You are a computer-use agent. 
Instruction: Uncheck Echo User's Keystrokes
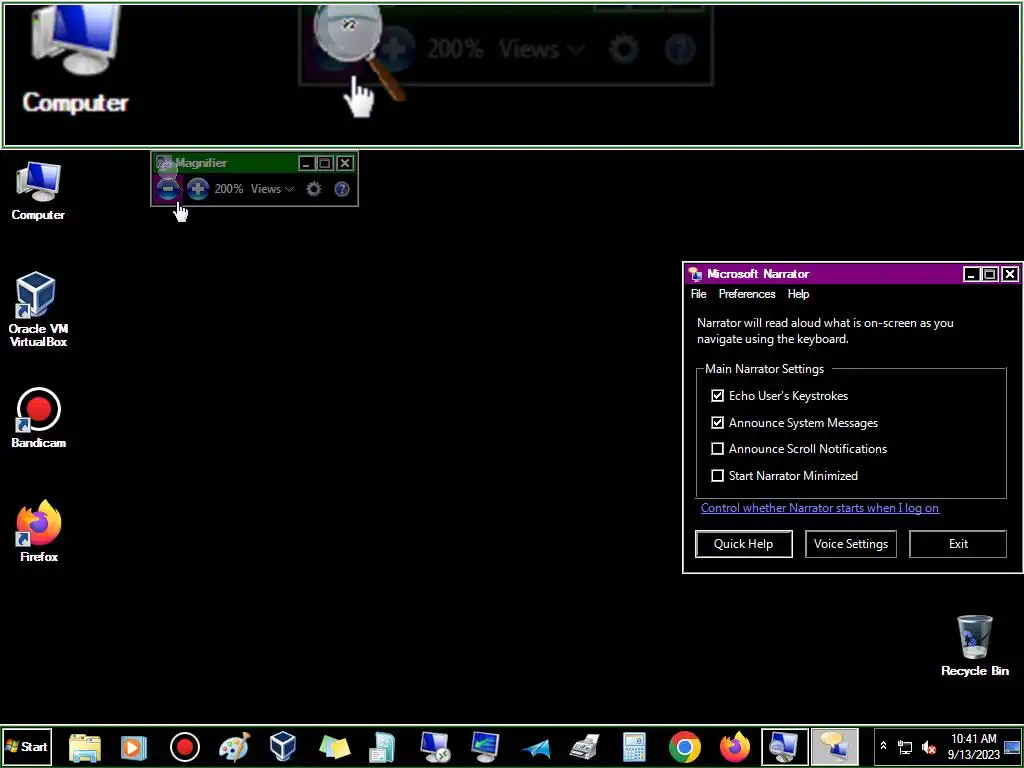[718, 396]
